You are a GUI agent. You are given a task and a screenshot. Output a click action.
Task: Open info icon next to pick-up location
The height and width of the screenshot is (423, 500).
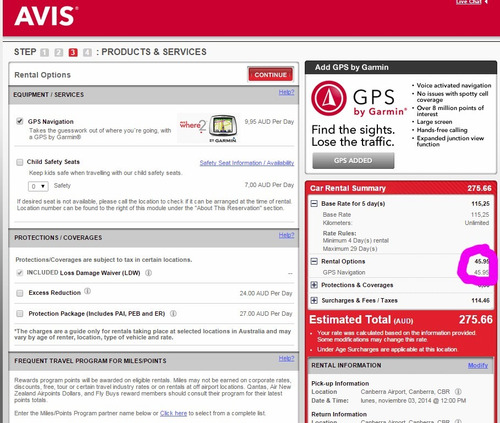pyautogui.click(x=458, y=391)
